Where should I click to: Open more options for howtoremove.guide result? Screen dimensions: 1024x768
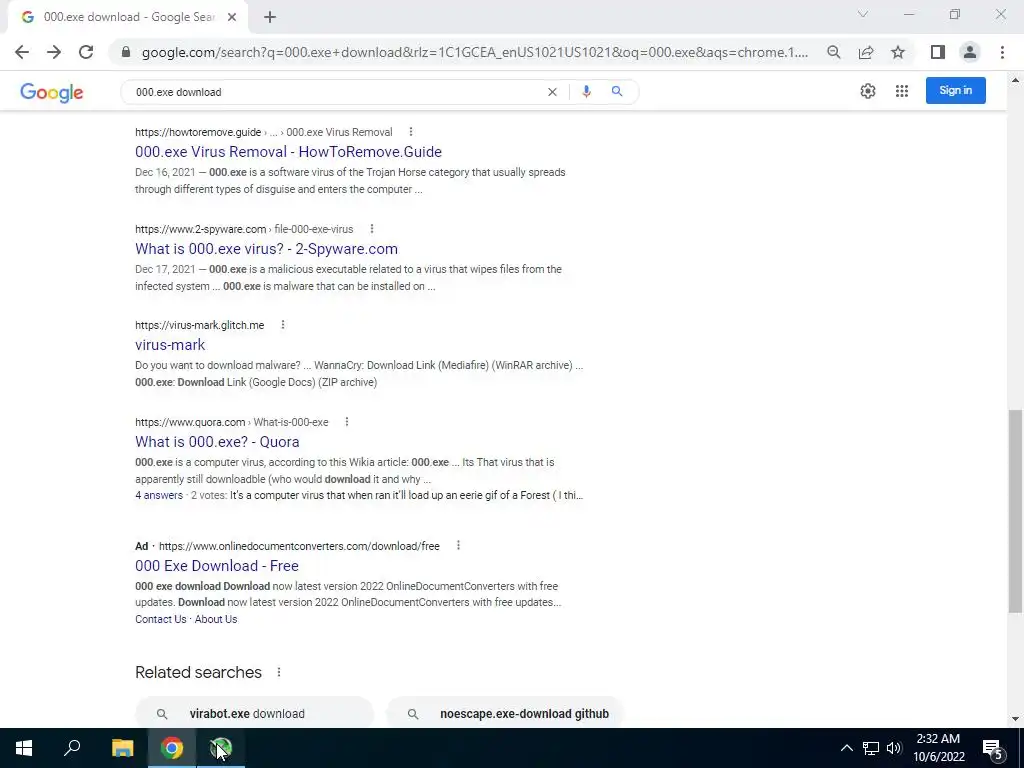click(x=410, y=132)
